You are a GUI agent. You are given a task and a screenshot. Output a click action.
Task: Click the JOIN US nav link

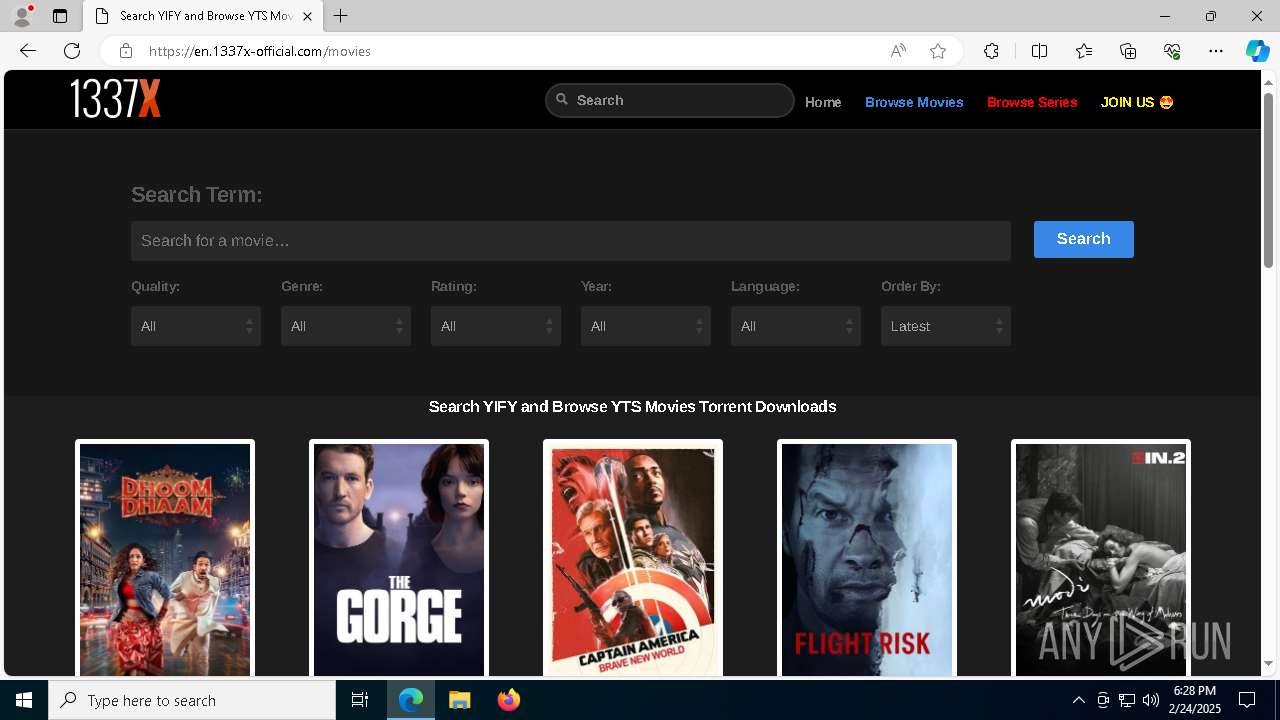tap(1137, 102)
